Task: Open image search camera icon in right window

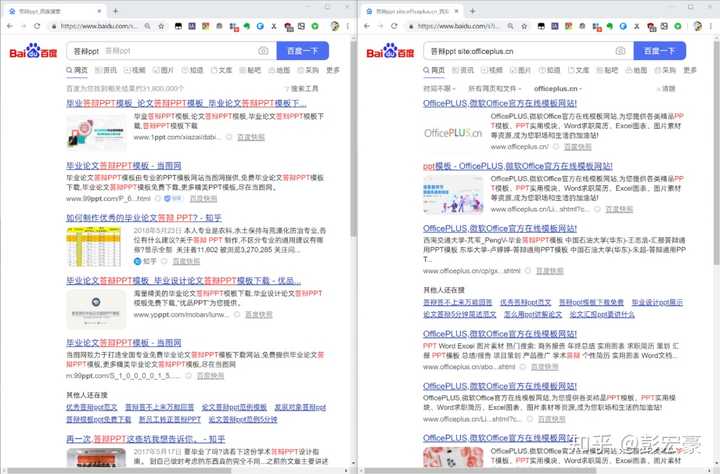Action: point(620,51)
